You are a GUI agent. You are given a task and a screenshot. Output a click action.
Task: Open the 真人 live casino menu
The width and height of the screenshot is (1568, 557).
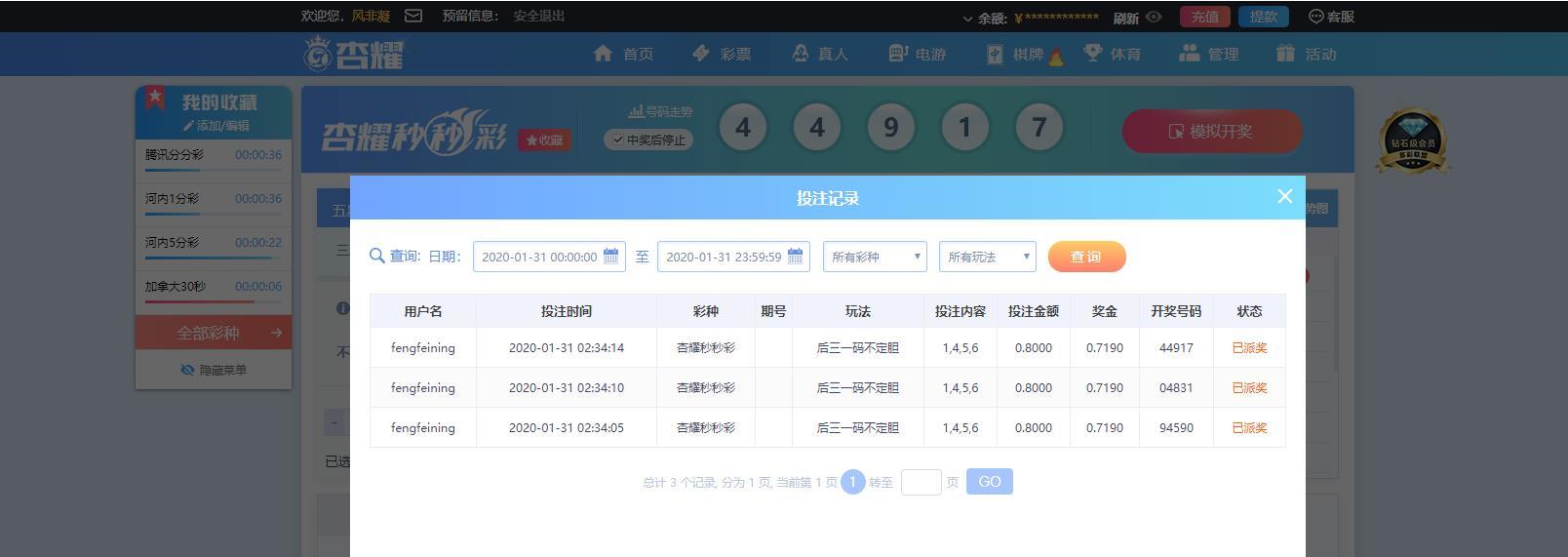[x=820, y=54]
